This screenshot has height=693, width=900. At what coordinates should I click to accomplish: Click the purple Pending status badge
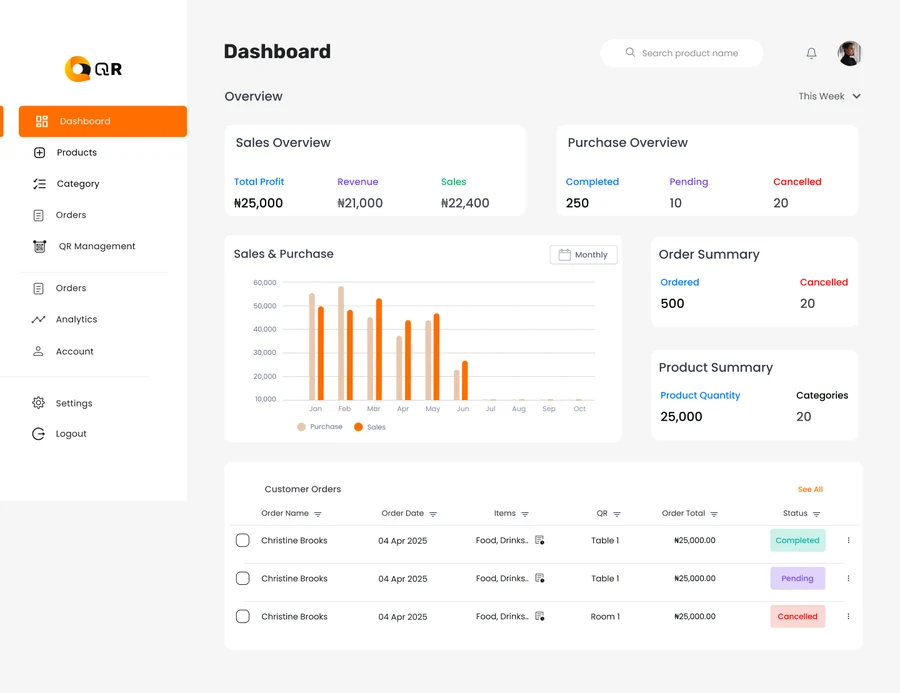point(797,578)
